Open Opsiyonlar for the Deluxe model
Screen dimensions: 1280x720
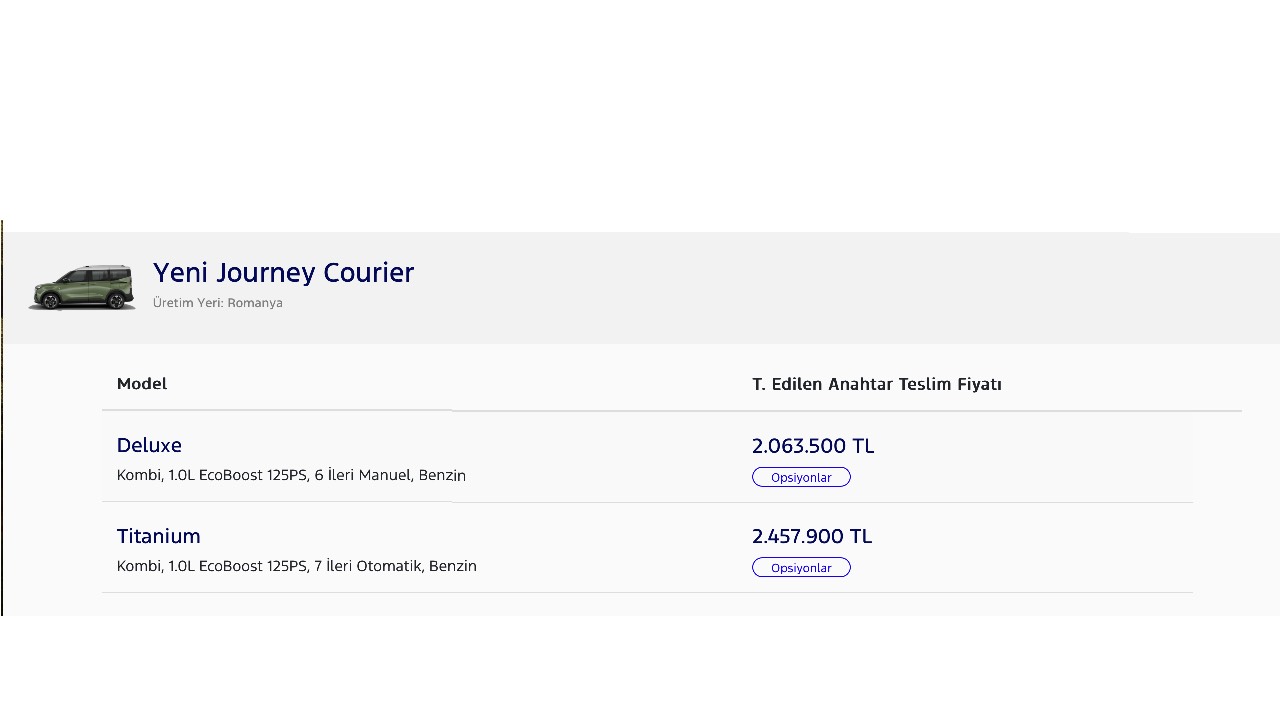pyautogui.click(x=801, y=477)
